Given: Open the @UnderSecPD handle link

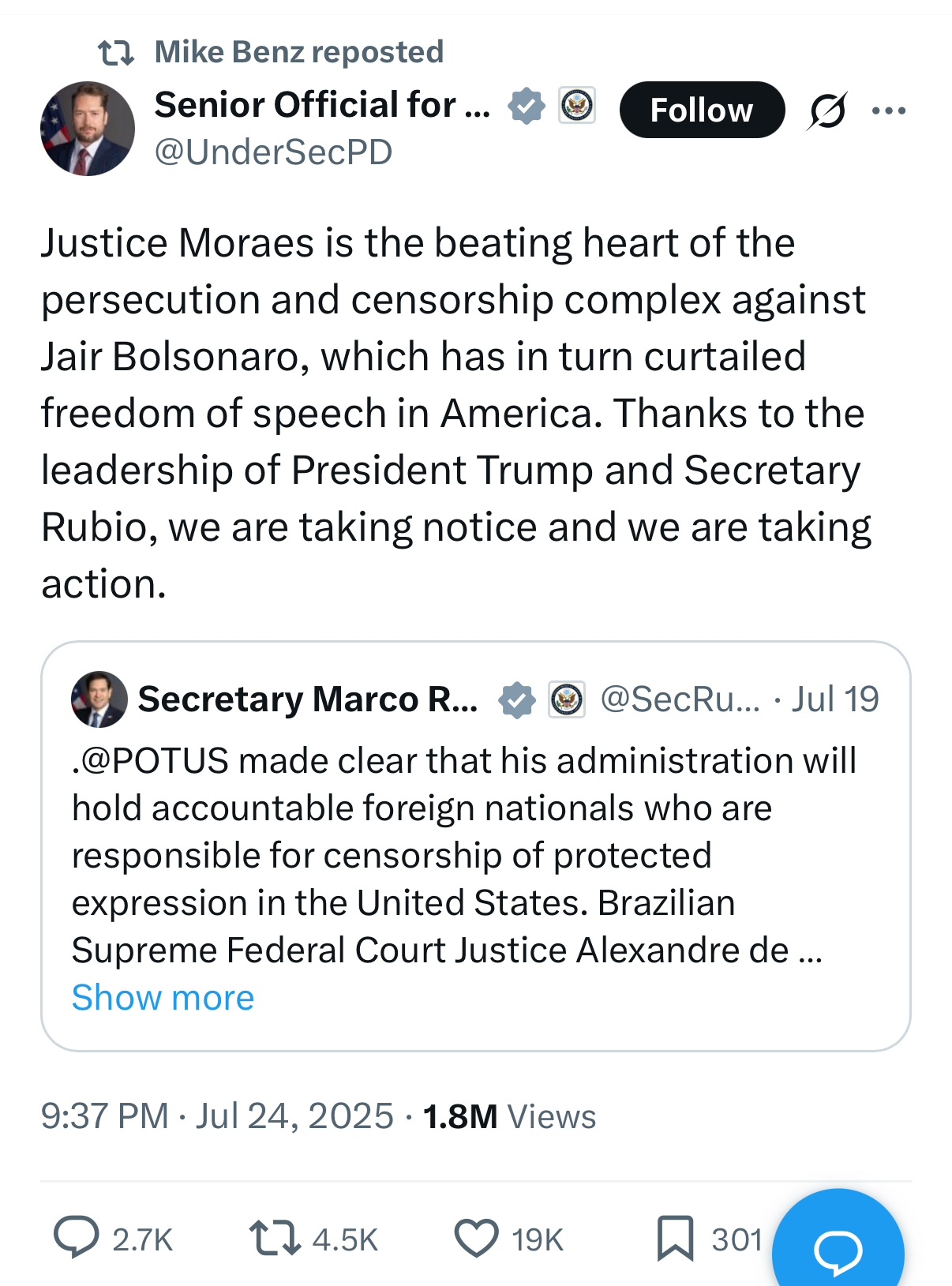Looking at the screenshot, I should 273,152.
